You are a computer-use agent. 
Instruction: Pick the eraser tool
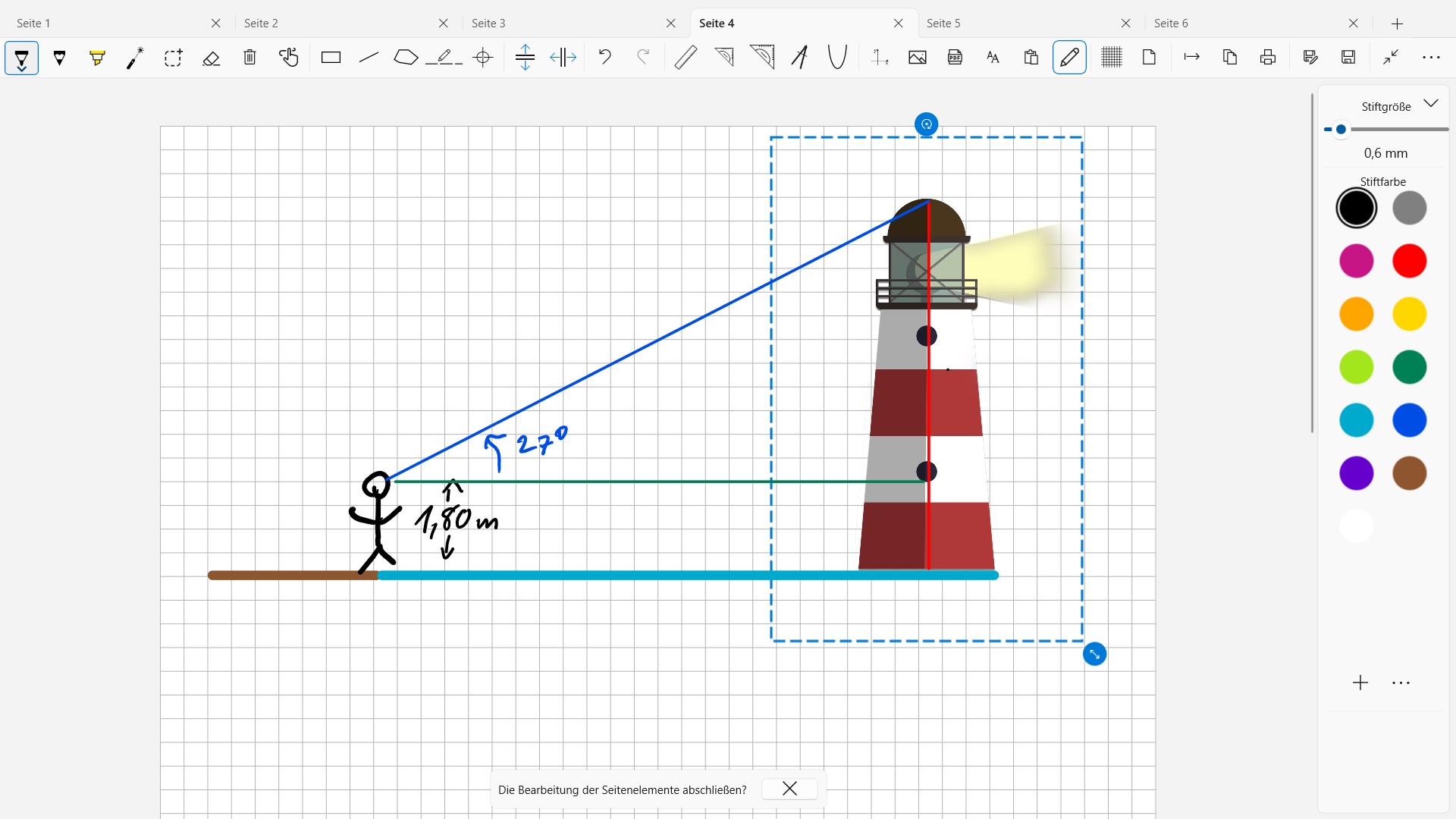pyautogui.click(x=212, y=58)
